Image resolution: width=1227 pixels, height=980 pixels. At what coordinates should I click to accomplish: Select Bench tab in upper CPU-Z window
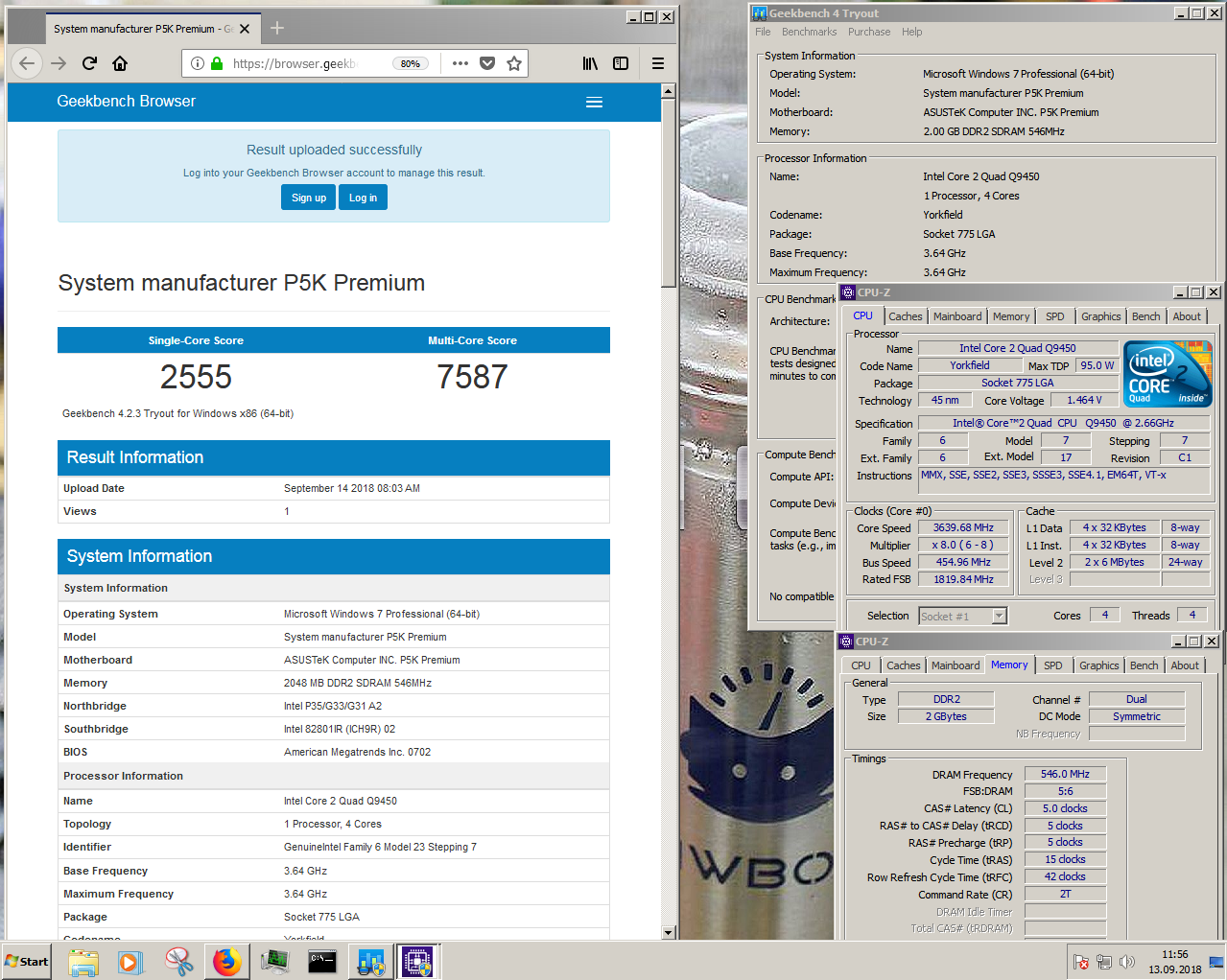1145,316
